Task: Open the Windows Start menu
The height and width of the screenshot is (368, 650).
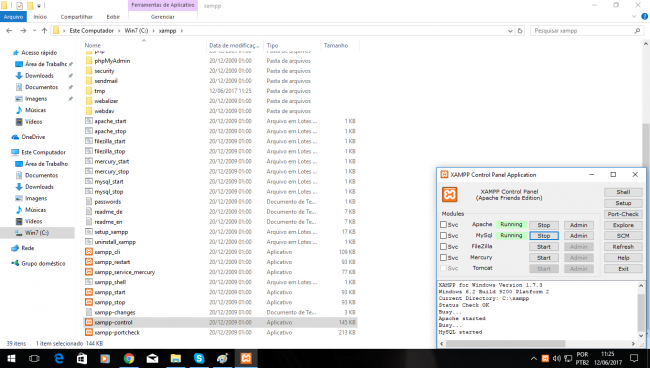Action: click(x=11, y=358)
